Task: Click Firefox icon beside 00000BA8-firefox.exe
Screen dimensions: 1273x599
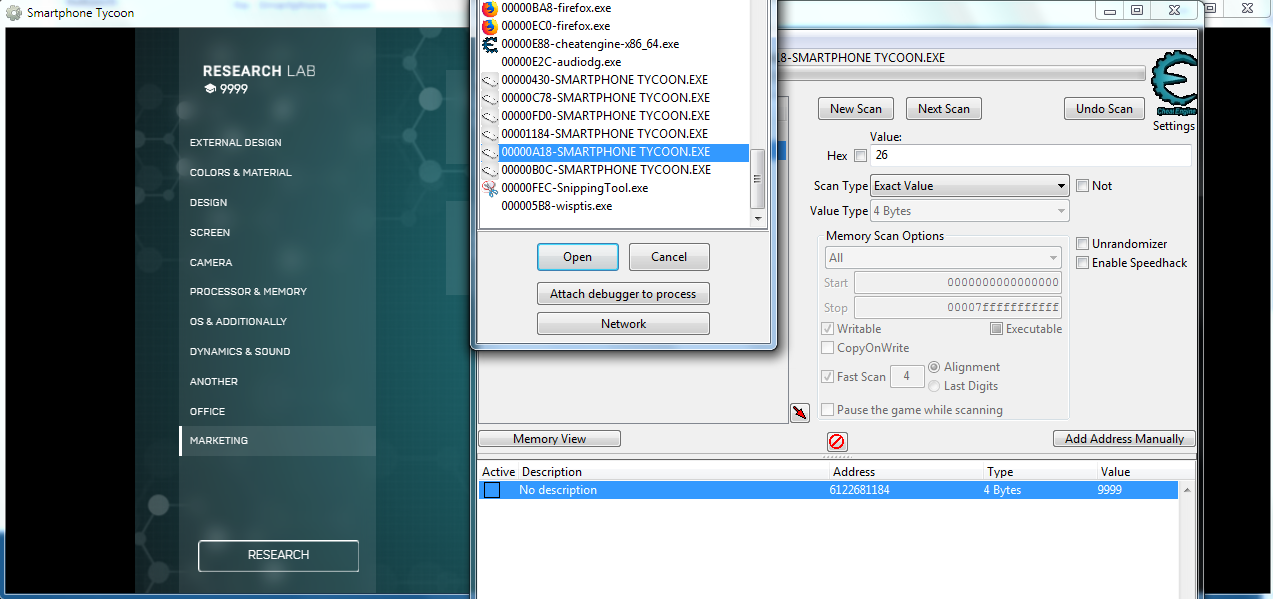Action: (489, 8)
